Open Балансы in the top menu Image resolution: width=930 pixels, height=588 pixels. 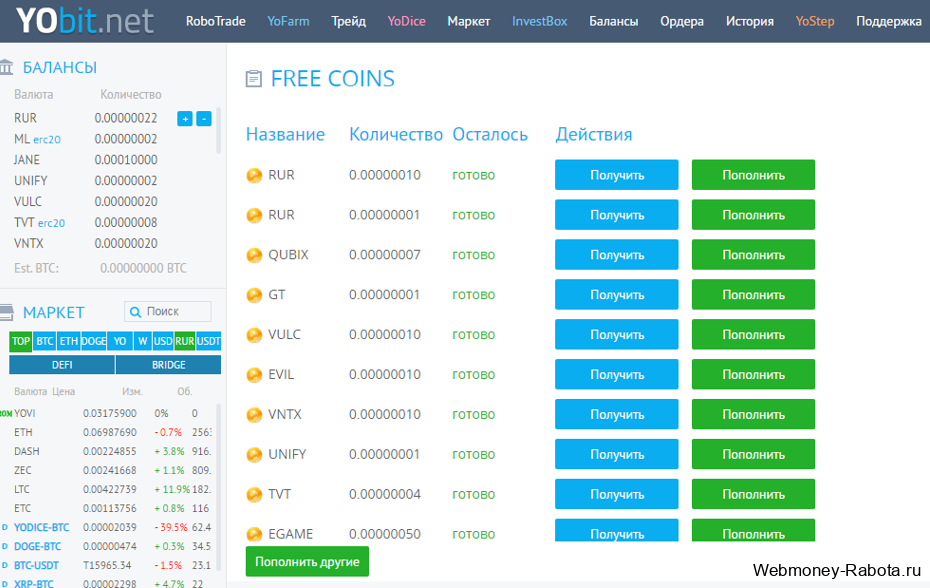[x=614, y=21]
